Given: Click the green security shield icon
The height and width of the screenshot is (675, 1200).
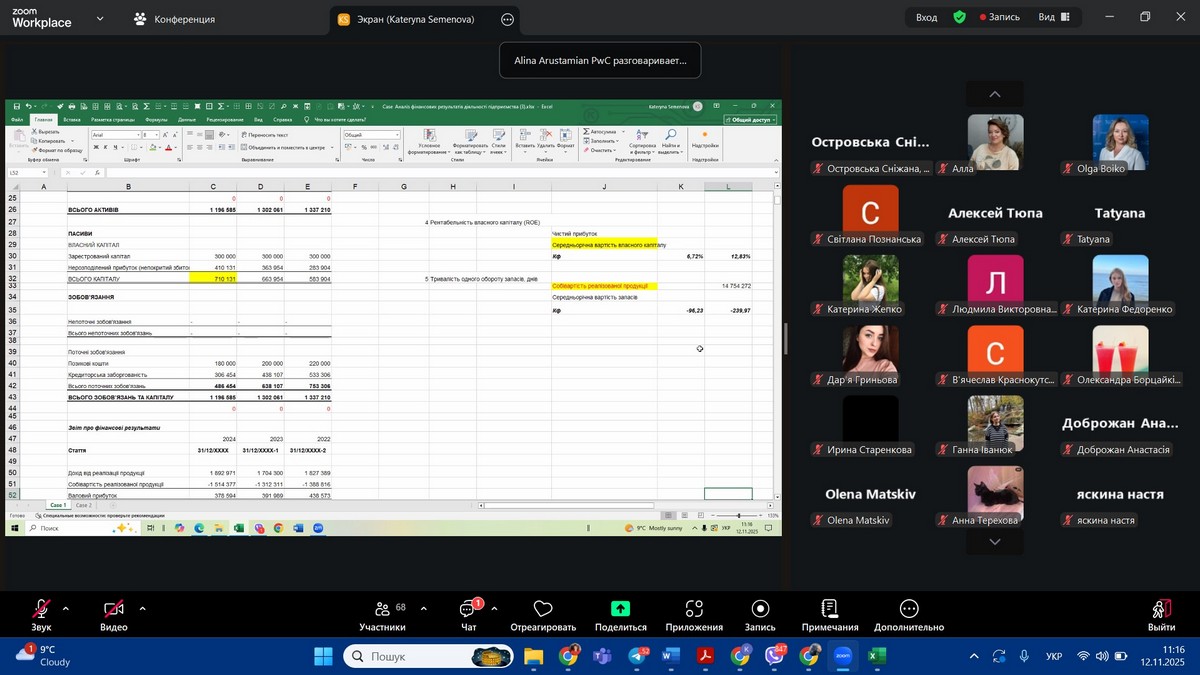Looking at the screenshot, I should click(959, 17).
